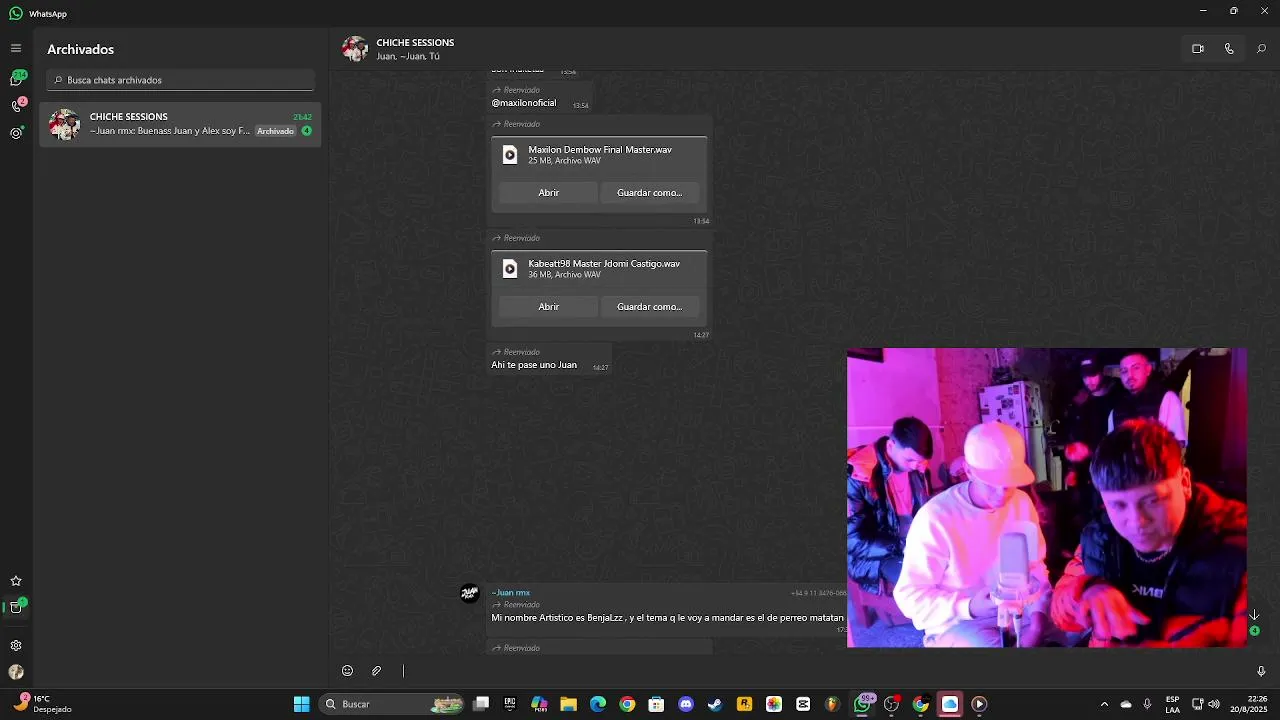The height and width of the screenshot is (720, 1280).
Task: Click the Archivados panel heading
Action: pos(80,49)
